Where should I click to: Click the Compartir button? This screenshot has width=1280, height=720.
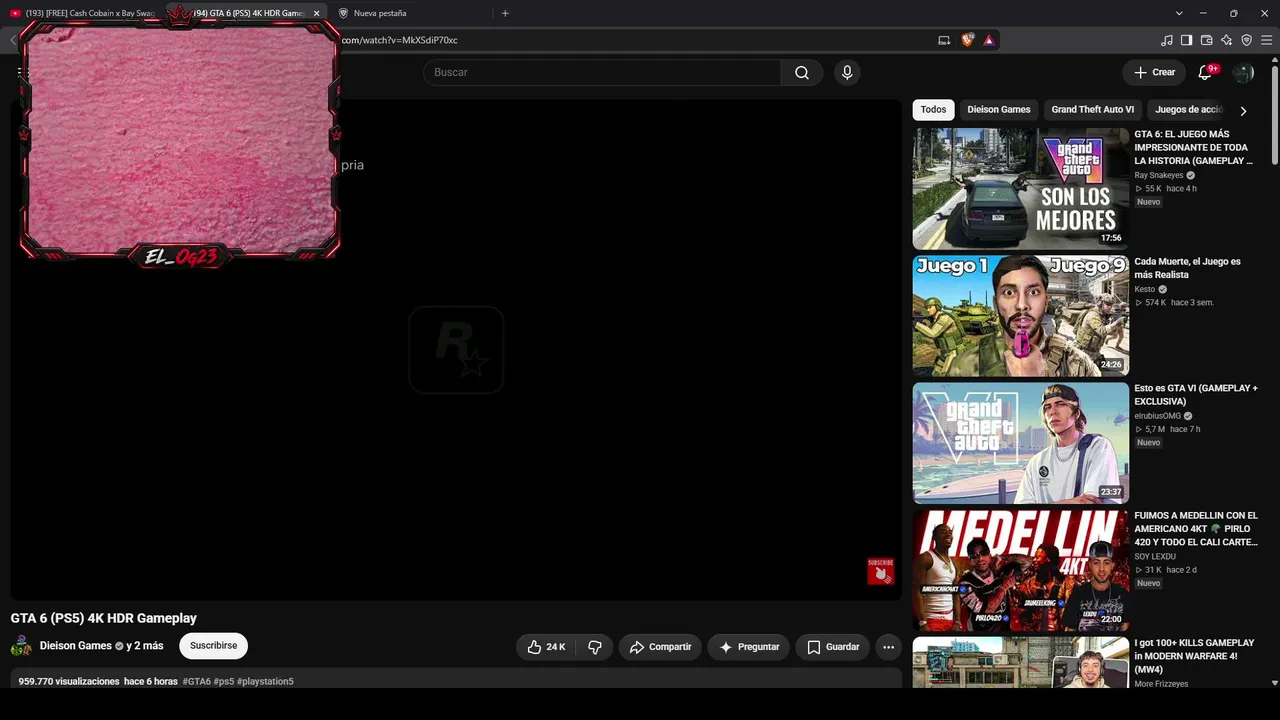660,647
